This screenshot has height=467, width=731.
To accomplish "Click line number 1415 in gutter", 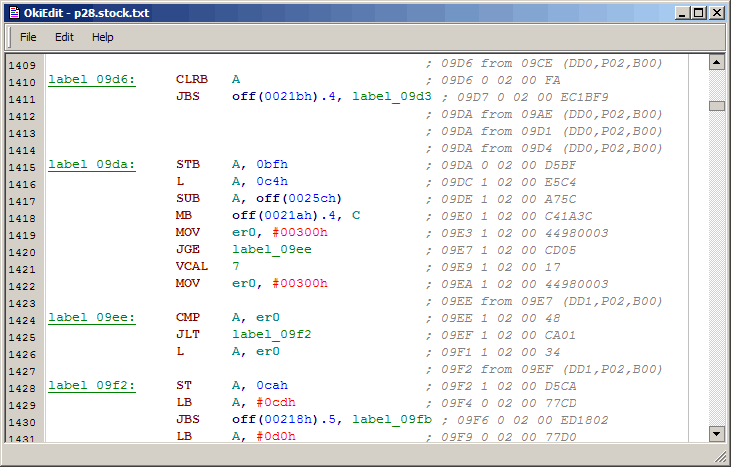I will tap(22, 167).
